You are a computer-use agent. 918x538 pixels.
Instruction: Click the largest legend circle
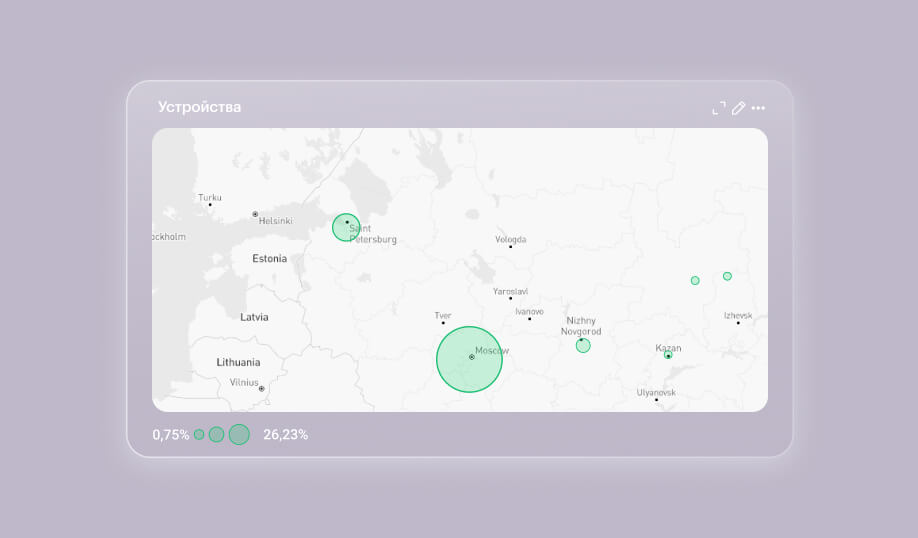(x=239, y=434)
